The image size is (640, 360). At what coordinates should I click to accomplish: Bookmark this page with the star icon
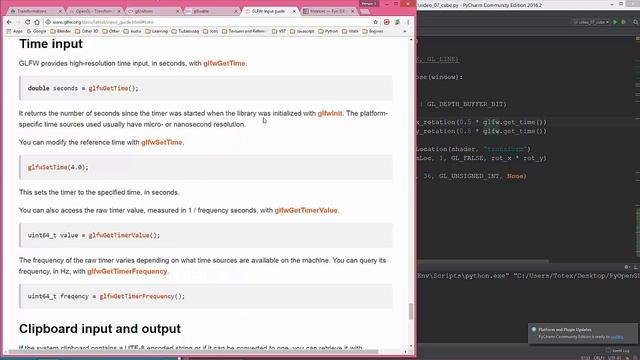pos(376,22)
